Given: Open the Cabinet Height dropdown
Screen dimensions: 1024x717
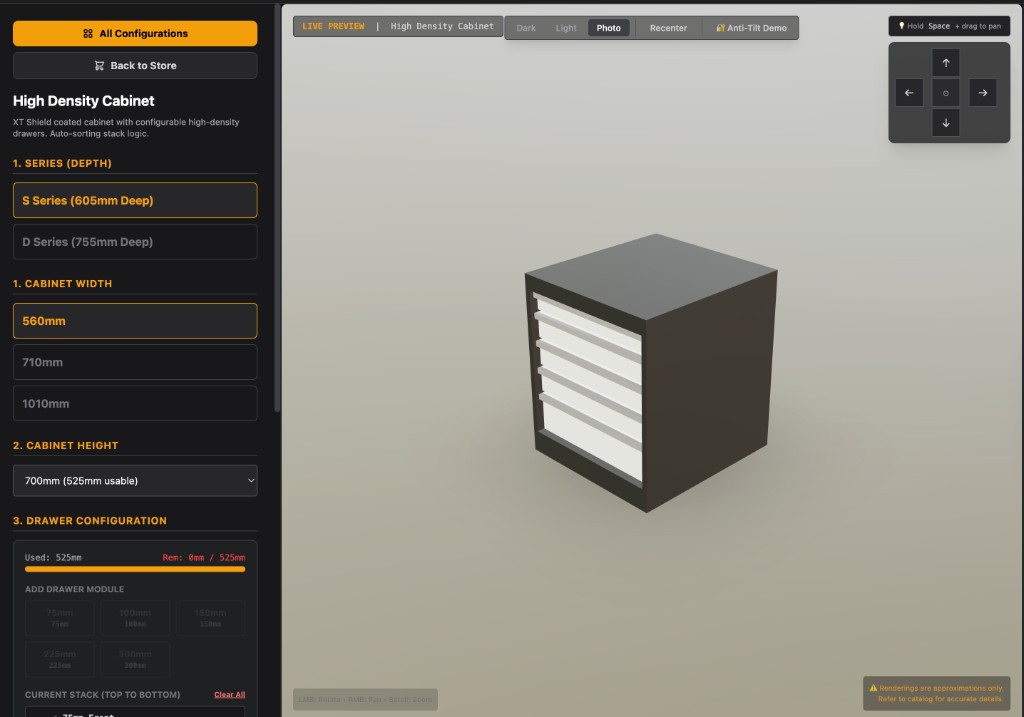Looking at the screenshot, I should pos(135,481).
